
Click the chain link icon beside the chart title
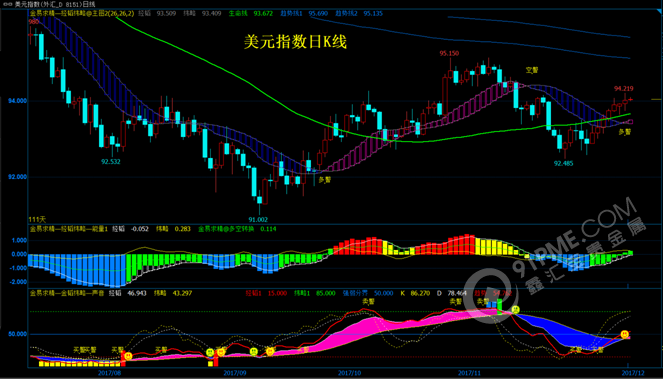[x=7, y=4]
